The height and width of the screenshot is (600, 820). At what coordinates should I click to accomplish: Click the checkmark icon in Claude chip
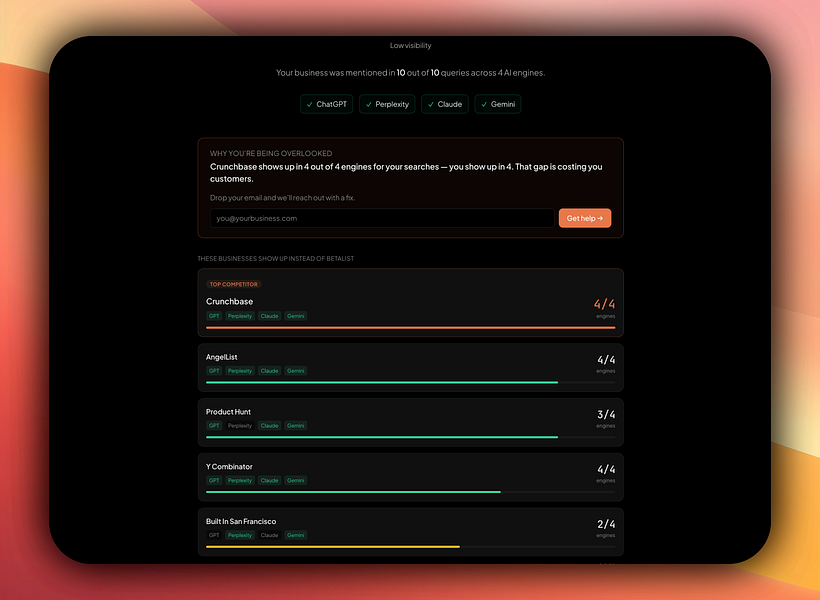click(x=431, y=105)
